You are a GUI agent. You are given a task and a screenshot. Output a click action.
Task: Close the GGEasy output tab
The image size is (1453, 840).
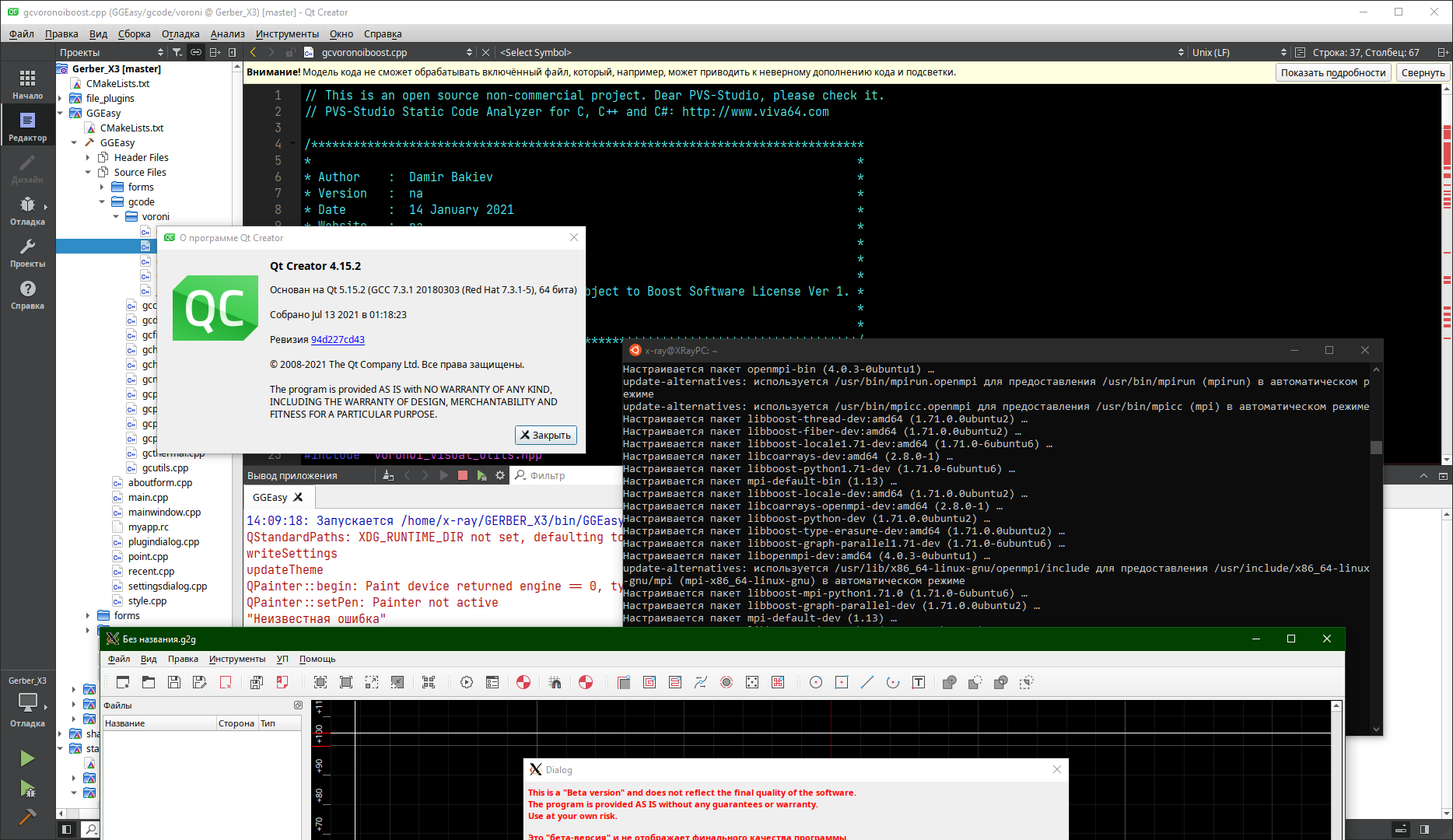click(x=298, y=497)
